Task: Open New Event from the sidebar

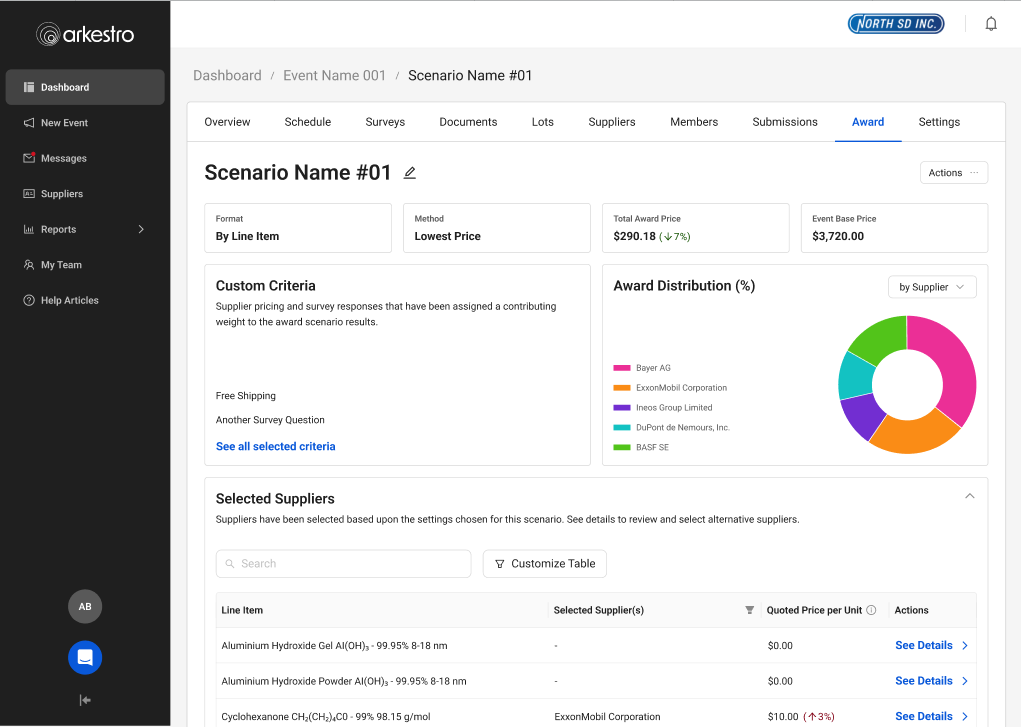Action: tap(64, 122)
